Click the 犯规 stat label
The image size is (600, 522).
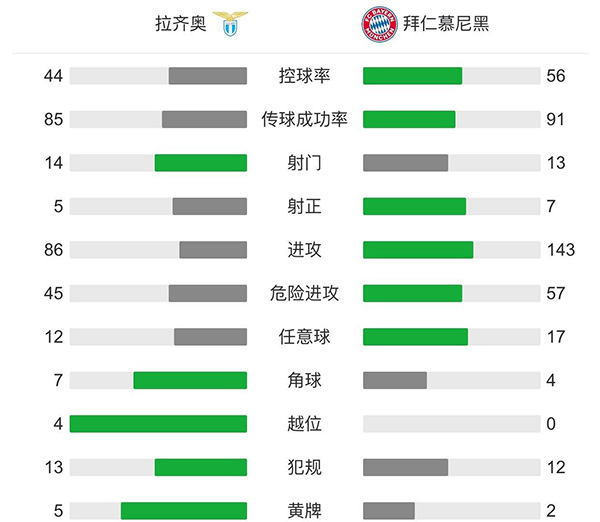(304, 467)
